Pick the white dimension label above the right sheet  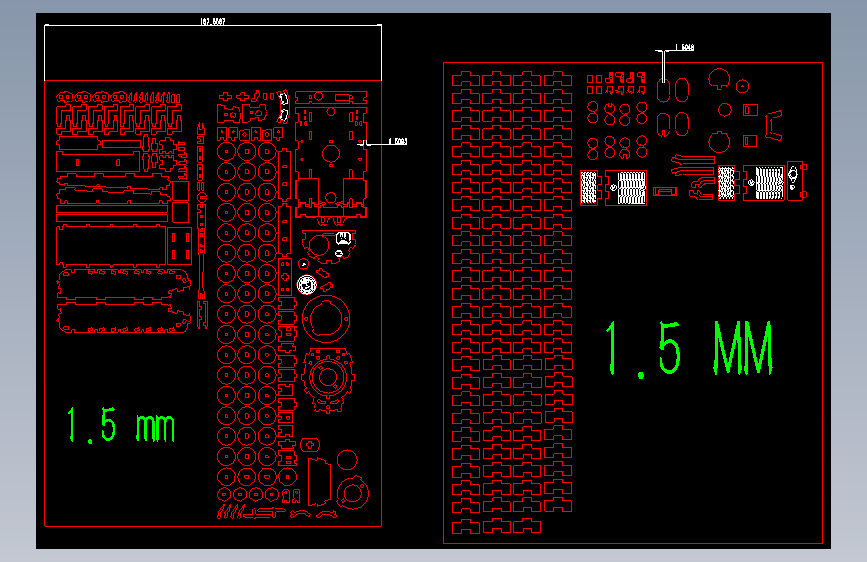[685, 48]
